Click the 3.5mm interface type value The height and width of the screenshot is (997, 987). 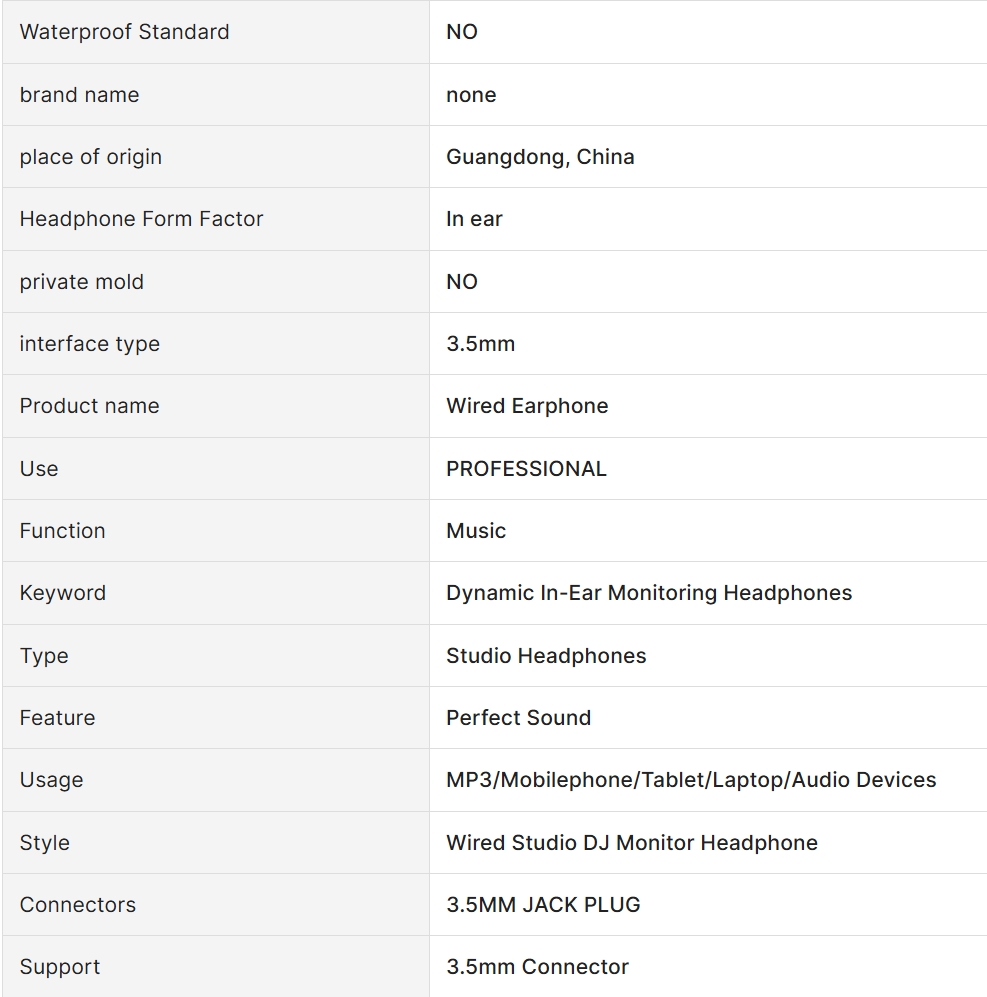pyautogui.click(x=481, y=344)
